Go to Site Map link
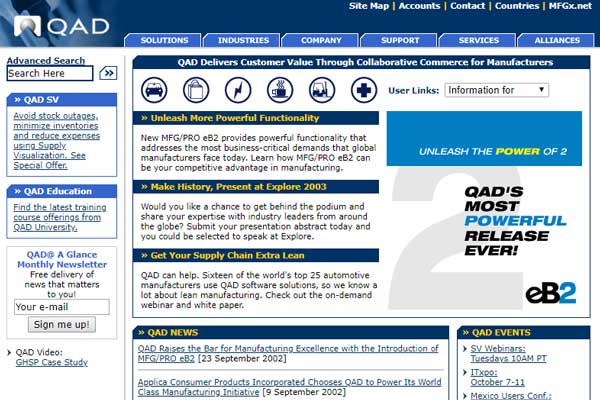 click(x=368, y=6)
